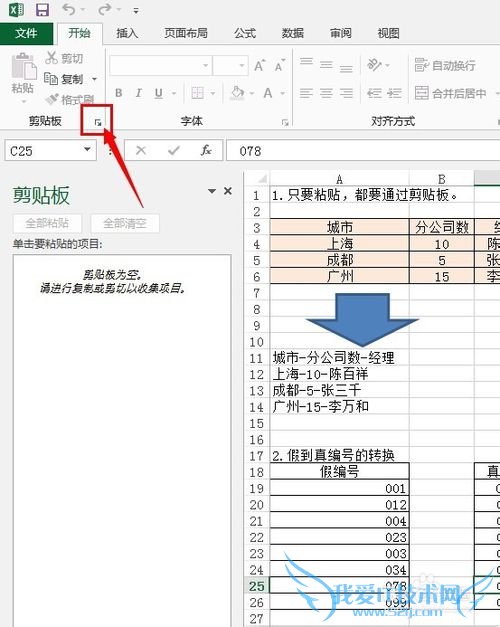
Task: Click the decrease indent icon
Action: point(374,93)
